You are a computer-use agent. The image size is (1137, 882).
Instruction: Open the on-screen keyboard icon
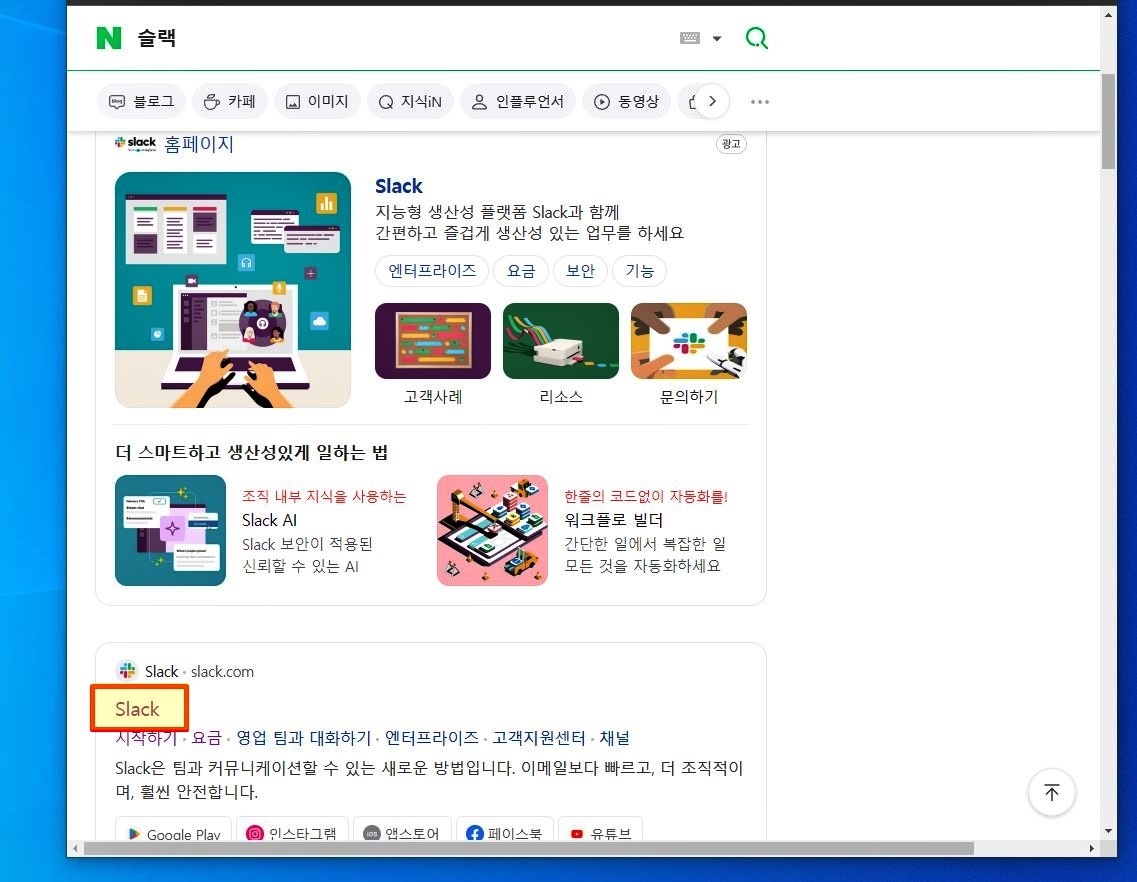point(690,38)
